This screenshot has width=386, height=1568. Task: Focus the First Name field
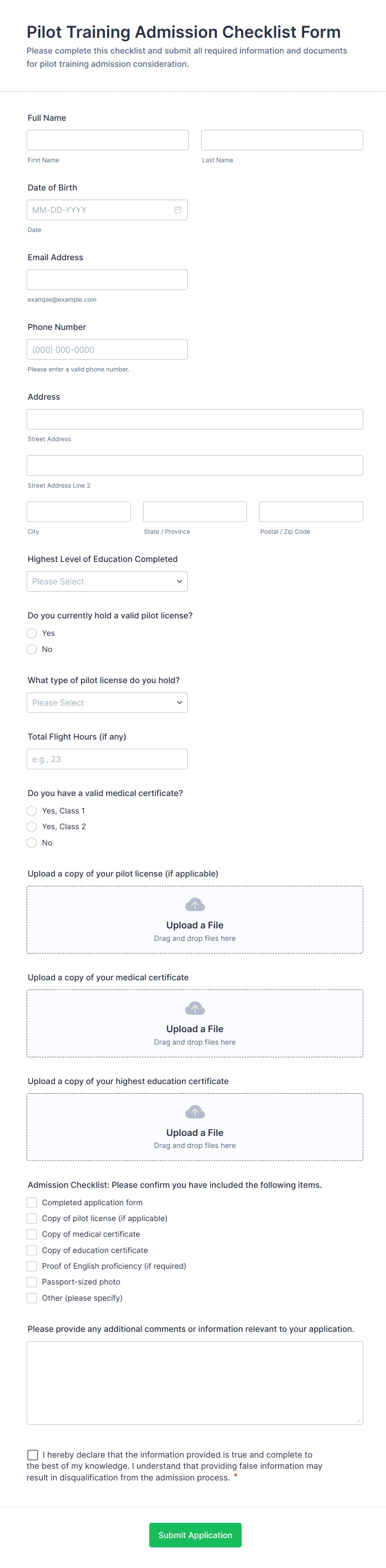pyautogui.click(x=108, y=140)
